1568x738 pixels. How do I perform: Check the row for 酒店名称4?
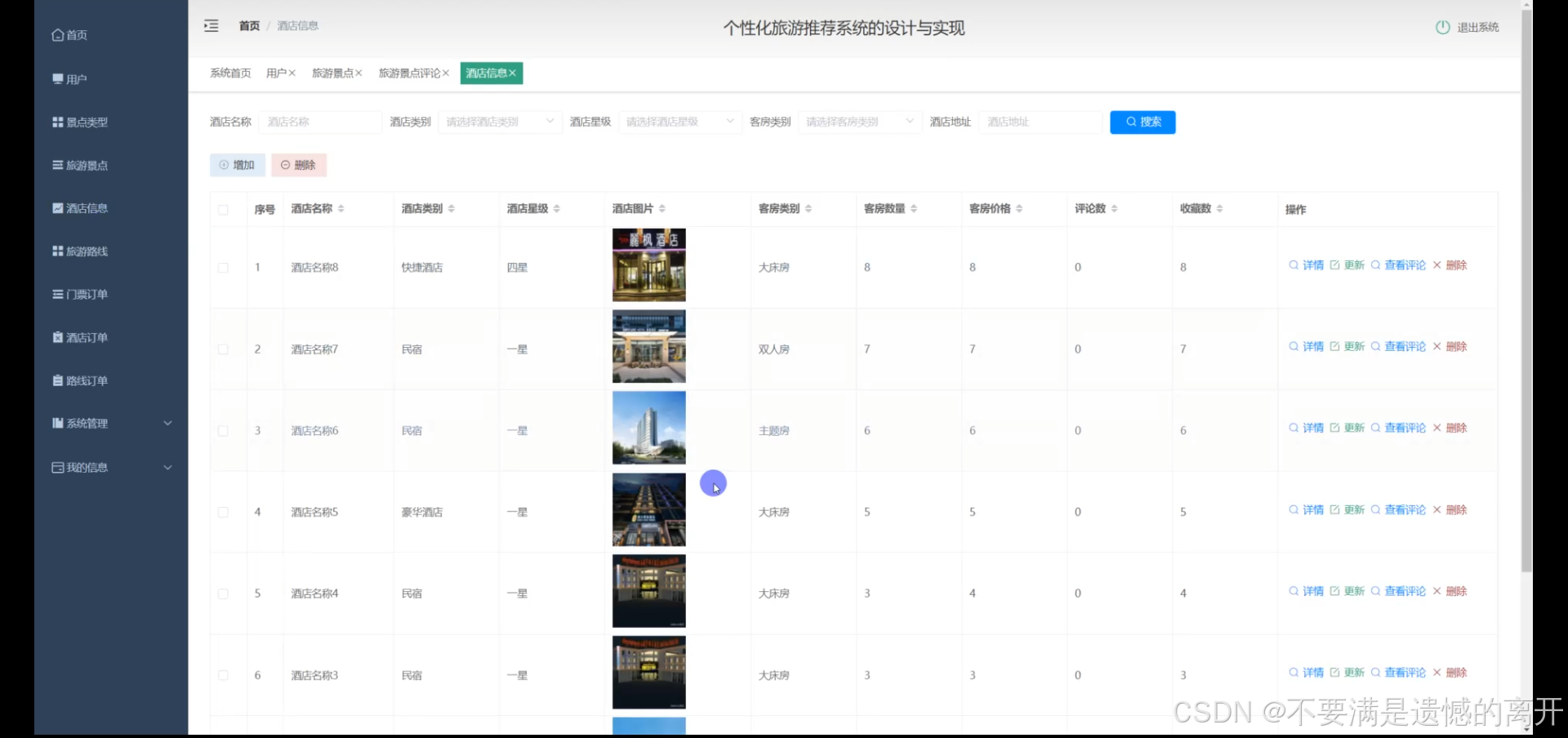point(223,594)
